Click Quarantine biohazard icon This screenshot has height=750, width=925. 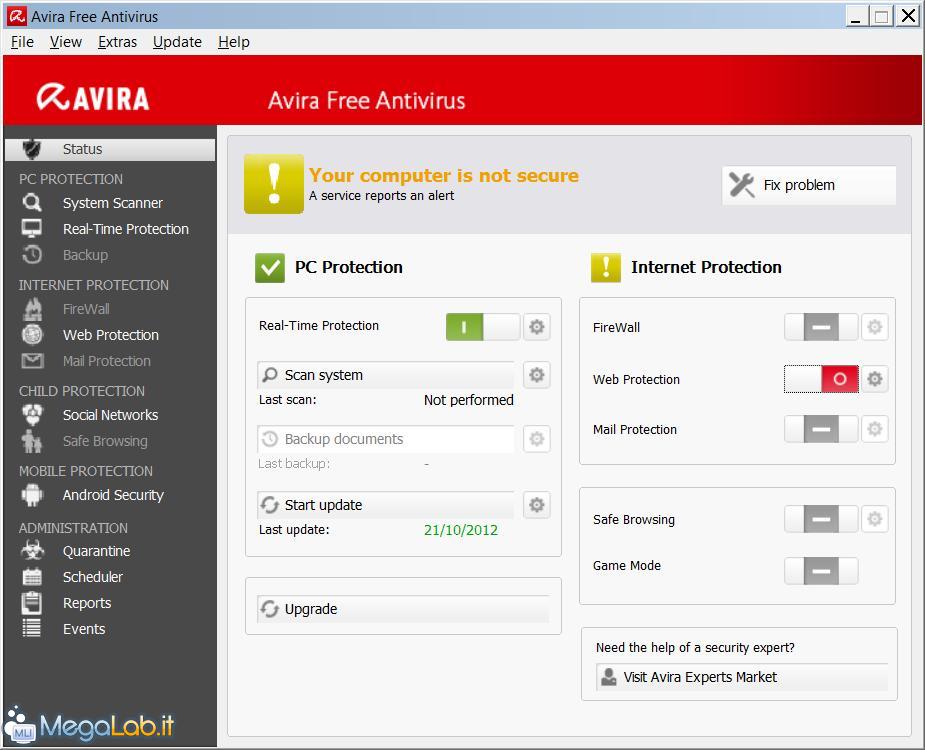click(32, 551)
